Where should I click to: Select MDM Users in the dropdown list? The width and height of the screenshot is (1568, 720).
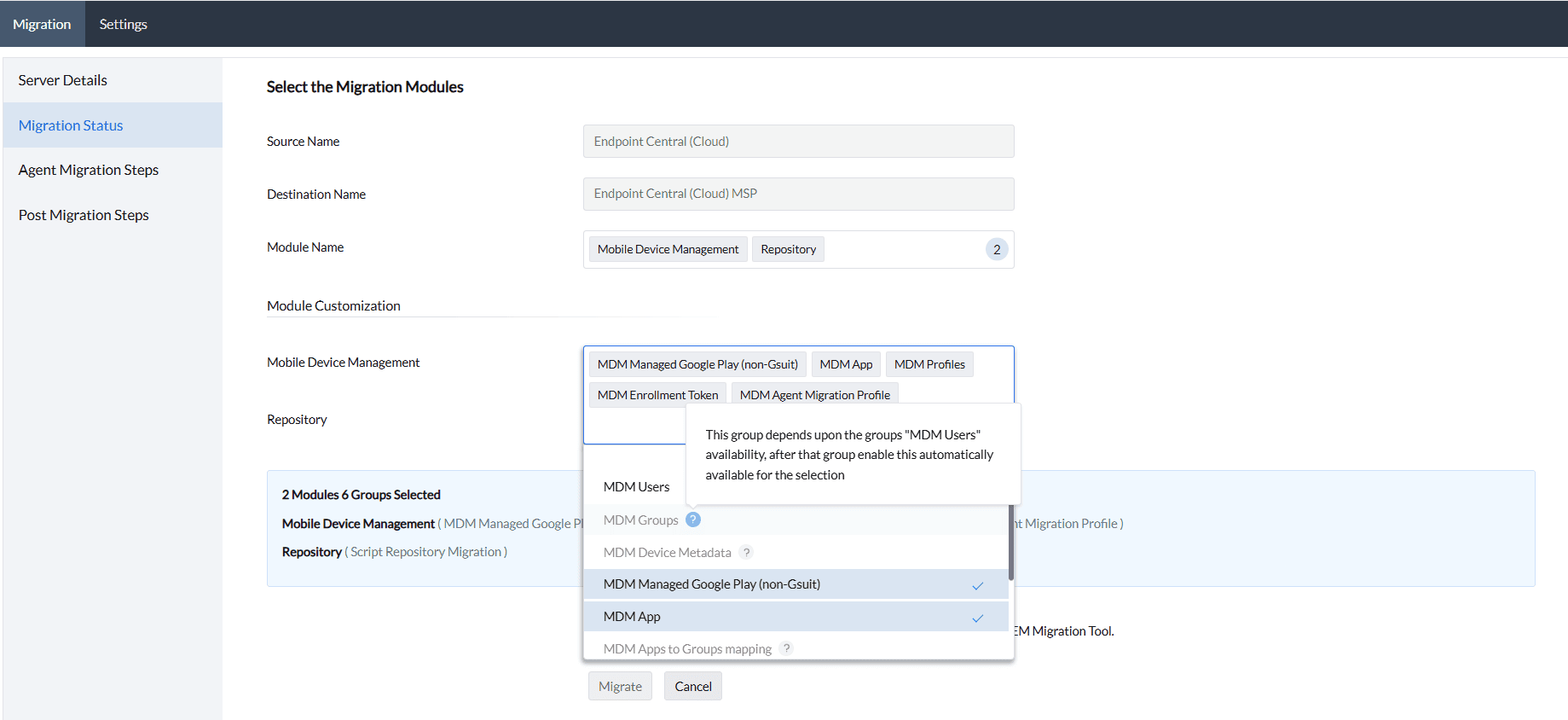(x=636, y=487)
